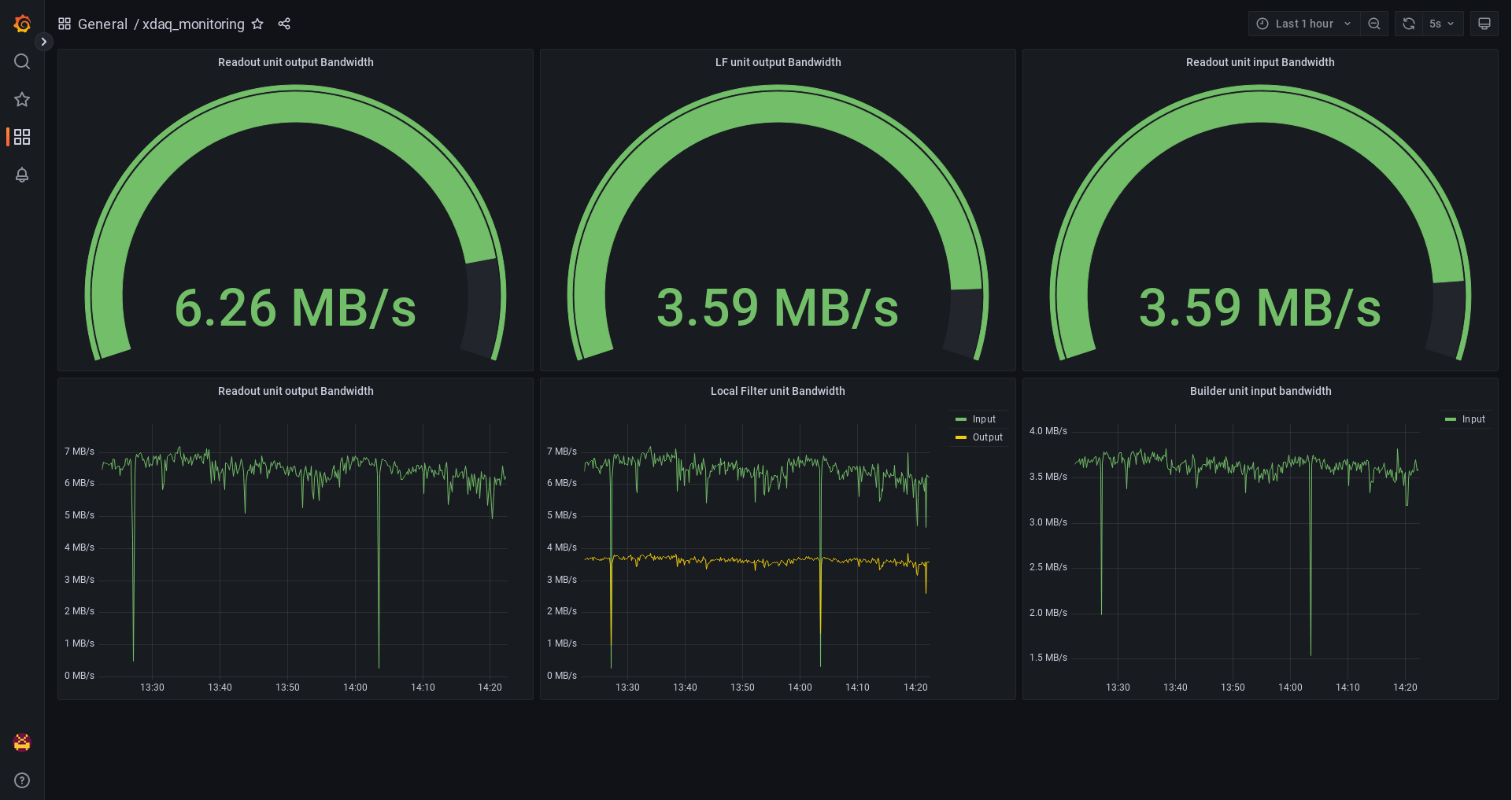Click the Share dashboard icon
The height and width of the screenshot is (800, 1512).
tap(284, 24)
